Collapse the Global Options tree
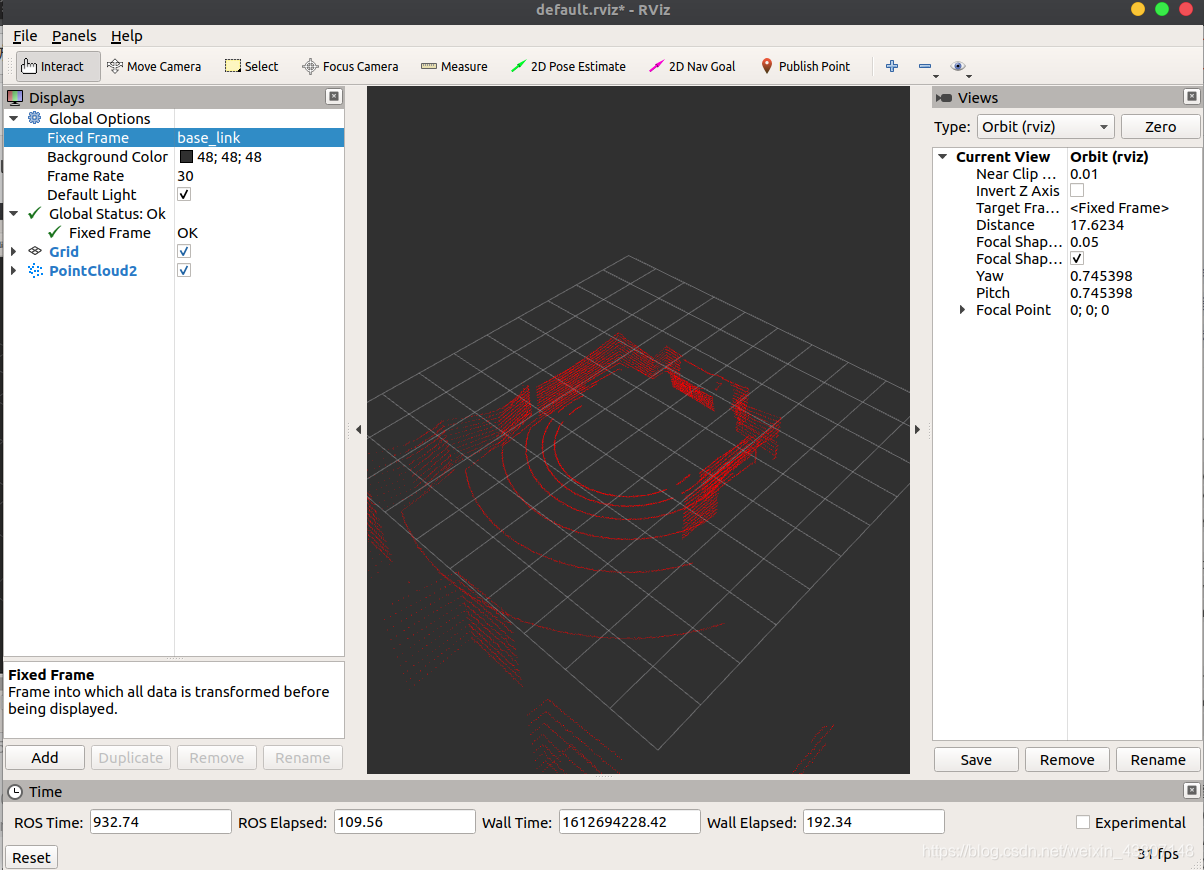 pyautogui.click(x=14, y=118)
